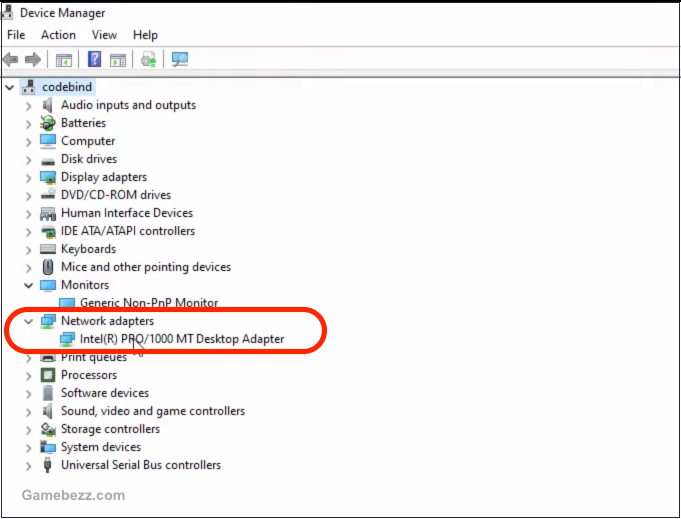
Task: Click the Software devices icon
Action: pos(48,393)
